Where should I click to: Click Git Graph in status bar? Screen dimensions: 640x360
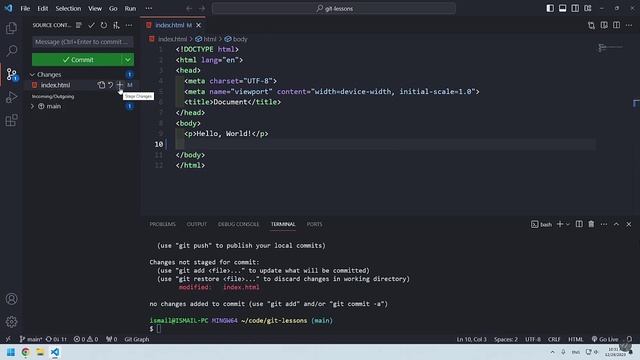137,339
